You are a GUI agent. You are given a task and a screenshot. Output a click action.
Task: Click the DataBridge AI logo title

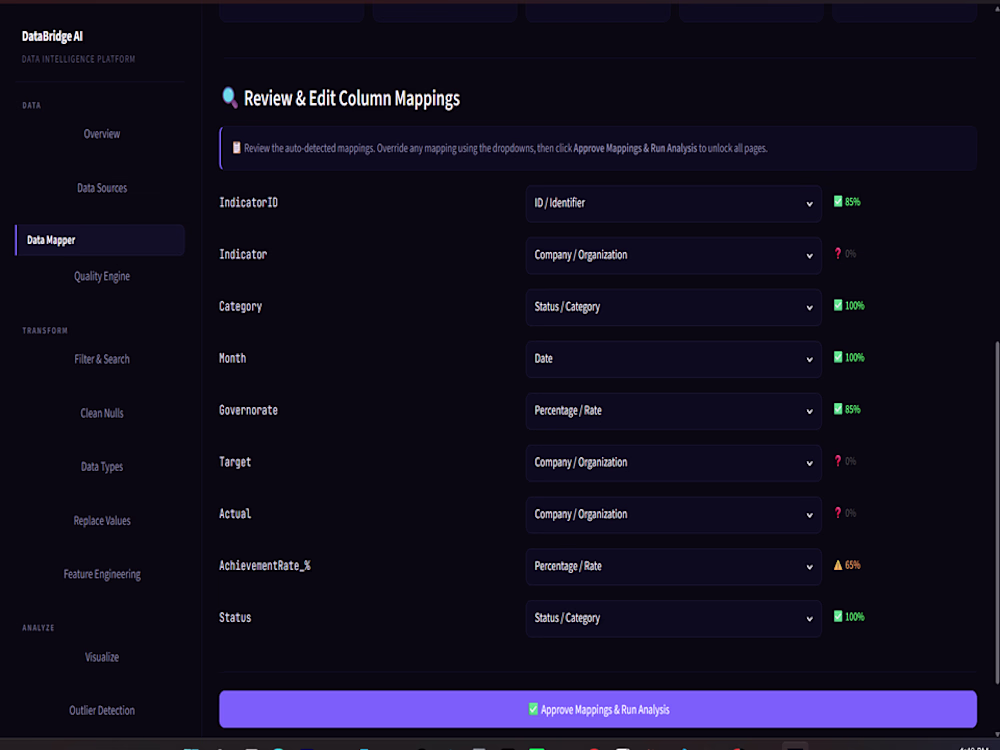click(52, 36)
